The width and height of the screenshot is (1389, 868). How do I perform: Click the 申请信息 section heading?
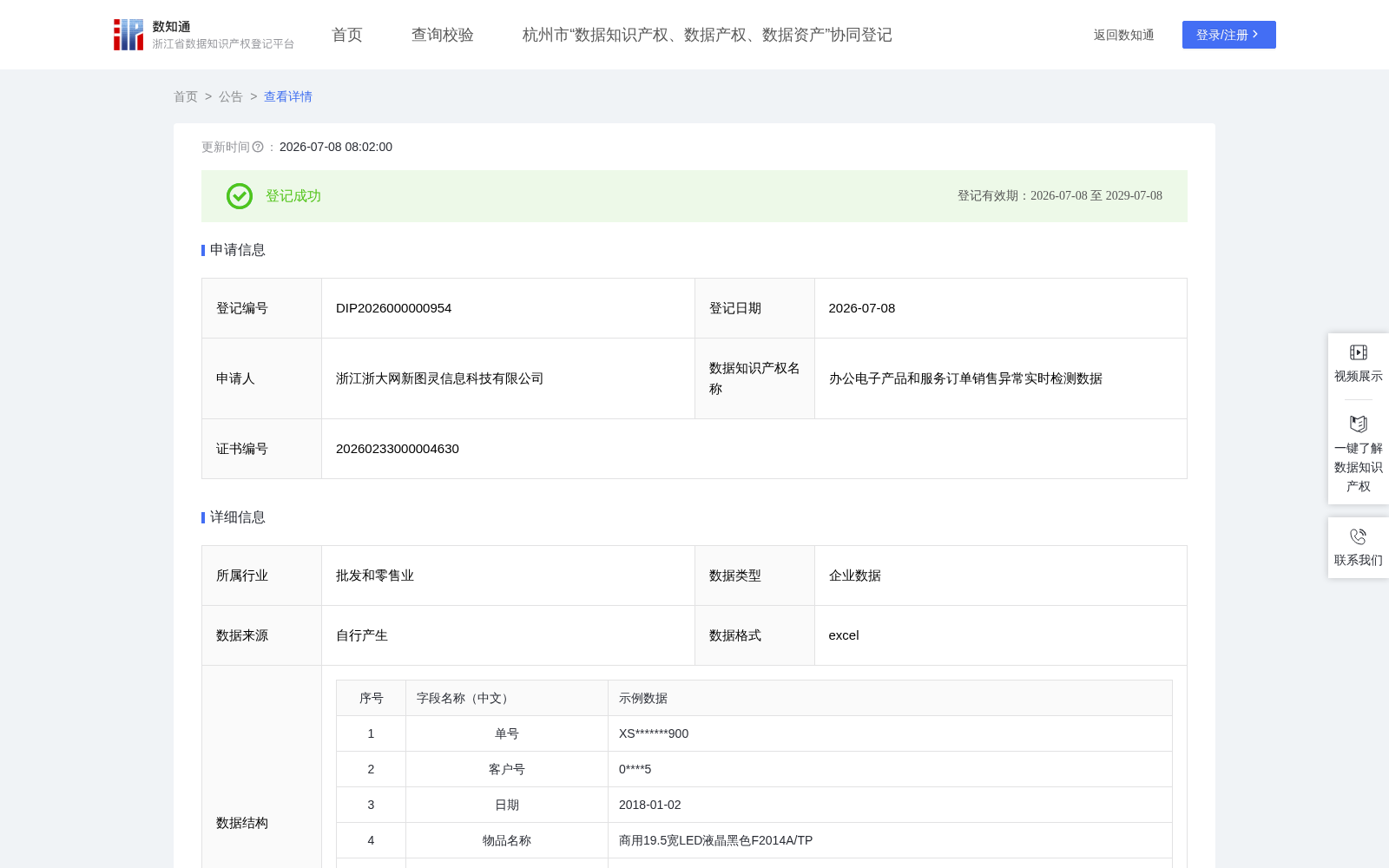pyautogui.click(x=238, y=250)
